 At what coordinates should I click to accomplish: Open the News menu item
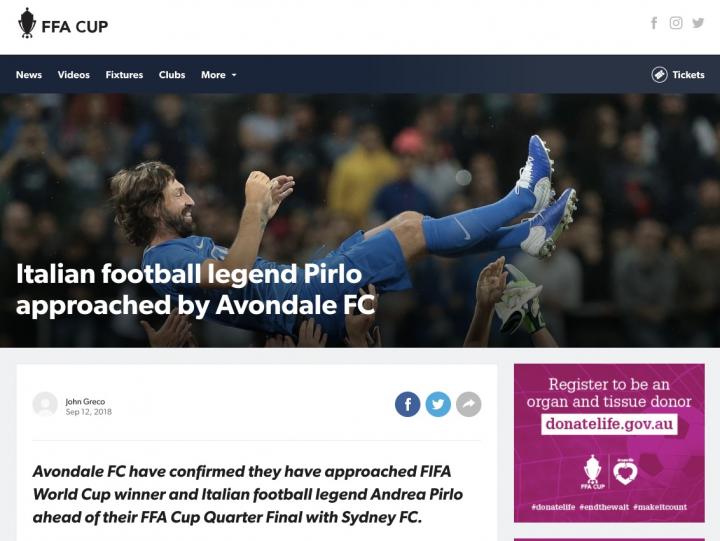(28, 75)
